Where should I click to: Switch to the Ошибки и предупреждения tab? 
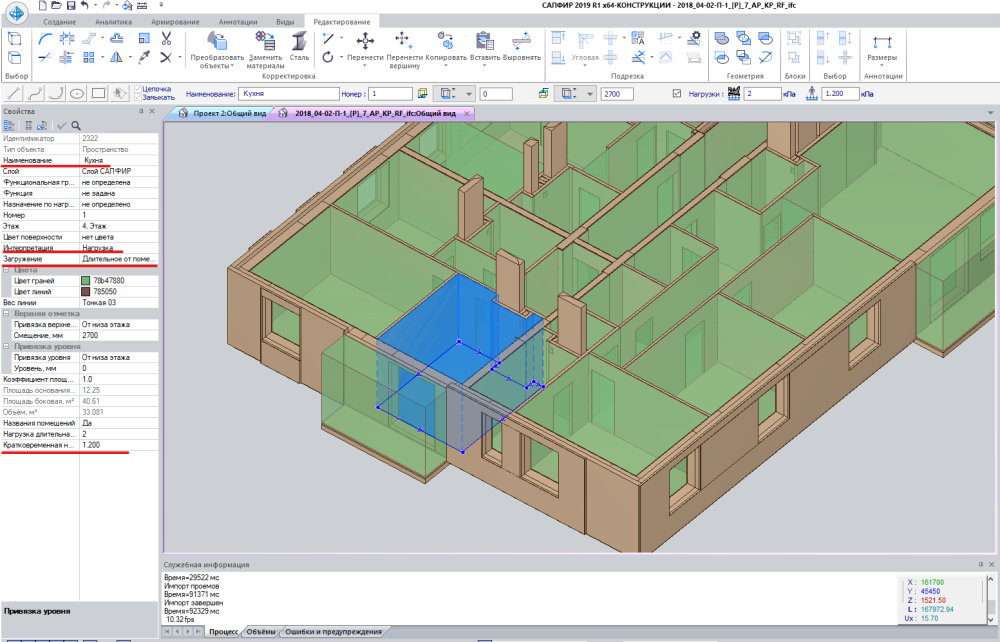point(333,632)
